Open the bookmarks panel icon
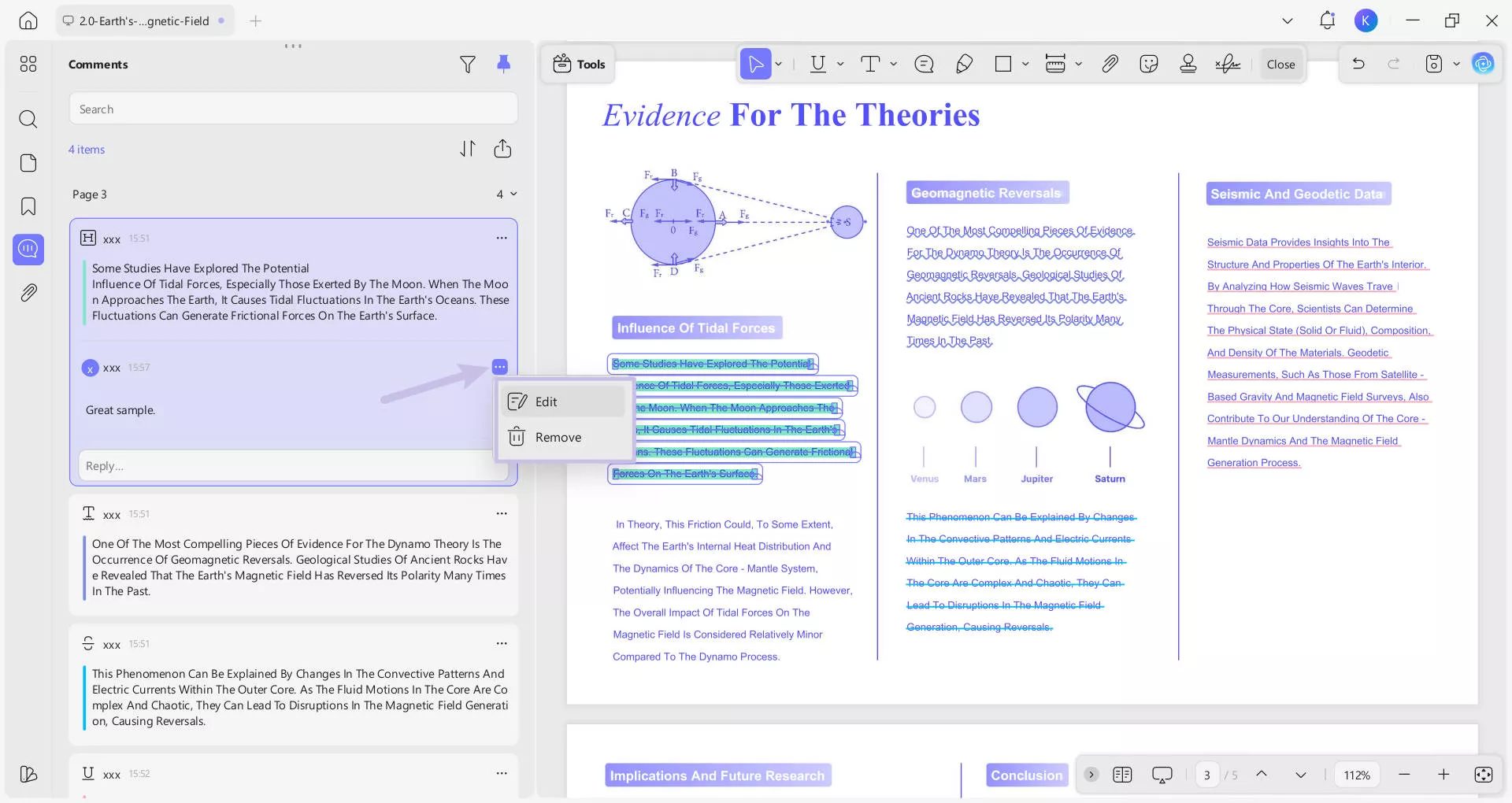Screen dimensions: 1512x803 coord(28,206)
